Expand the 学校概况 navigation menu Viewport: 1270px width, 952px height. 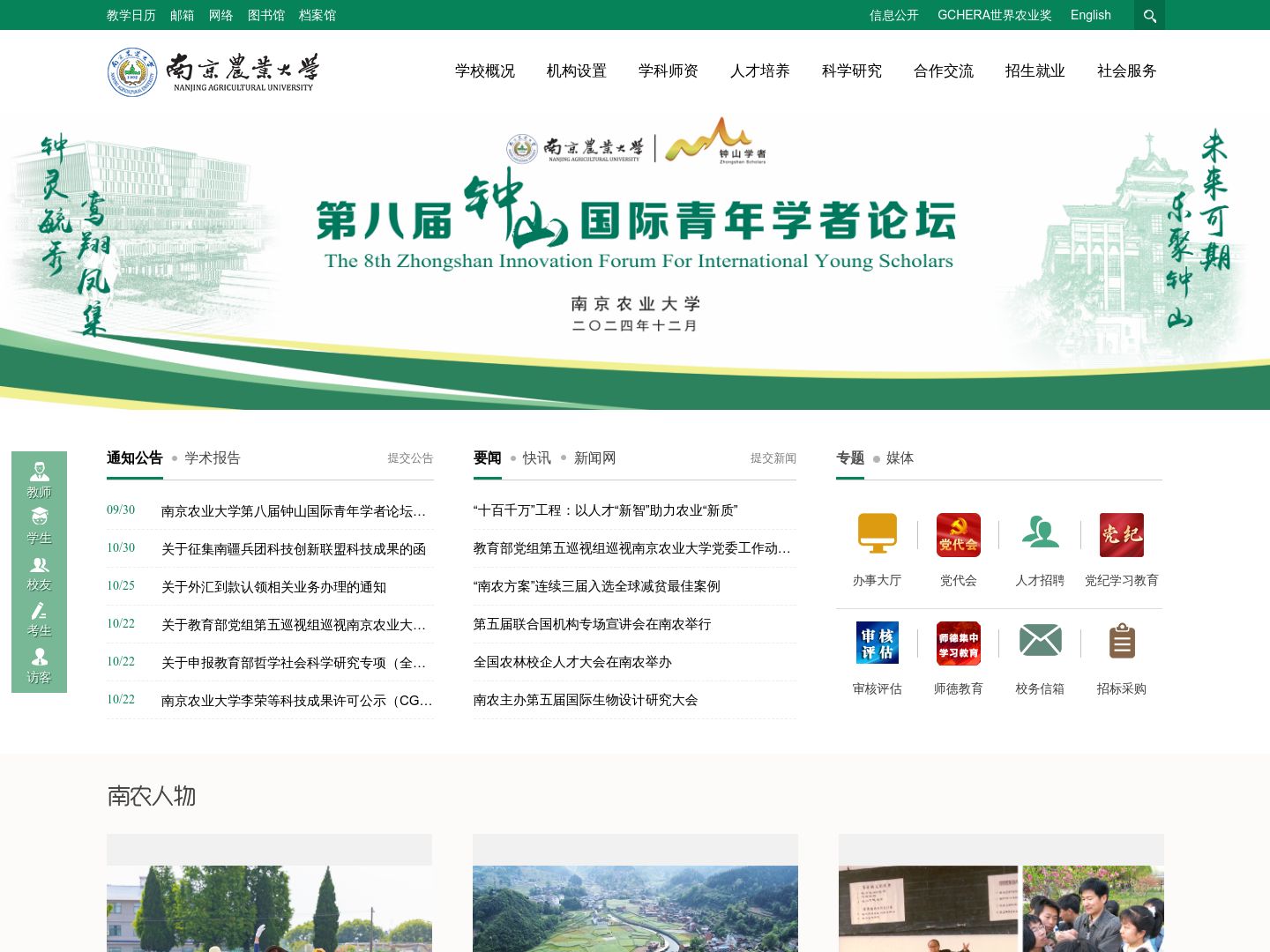[484, 71]
